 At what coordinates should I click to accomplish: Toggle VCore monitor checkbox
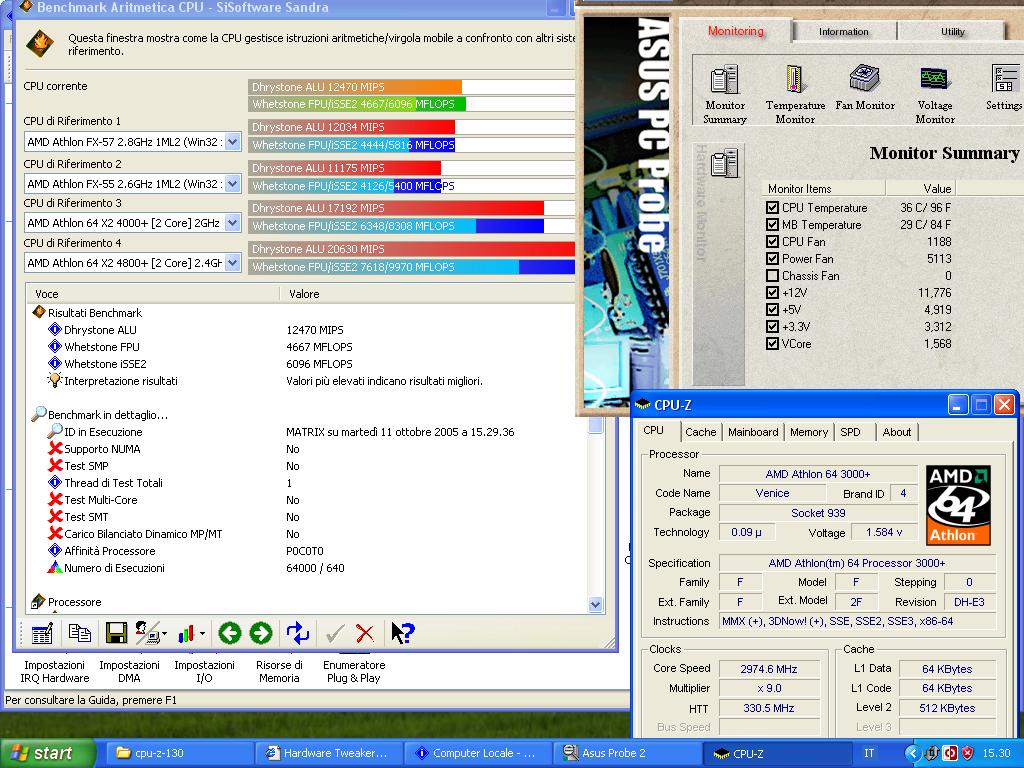click(x=772, y=344)
